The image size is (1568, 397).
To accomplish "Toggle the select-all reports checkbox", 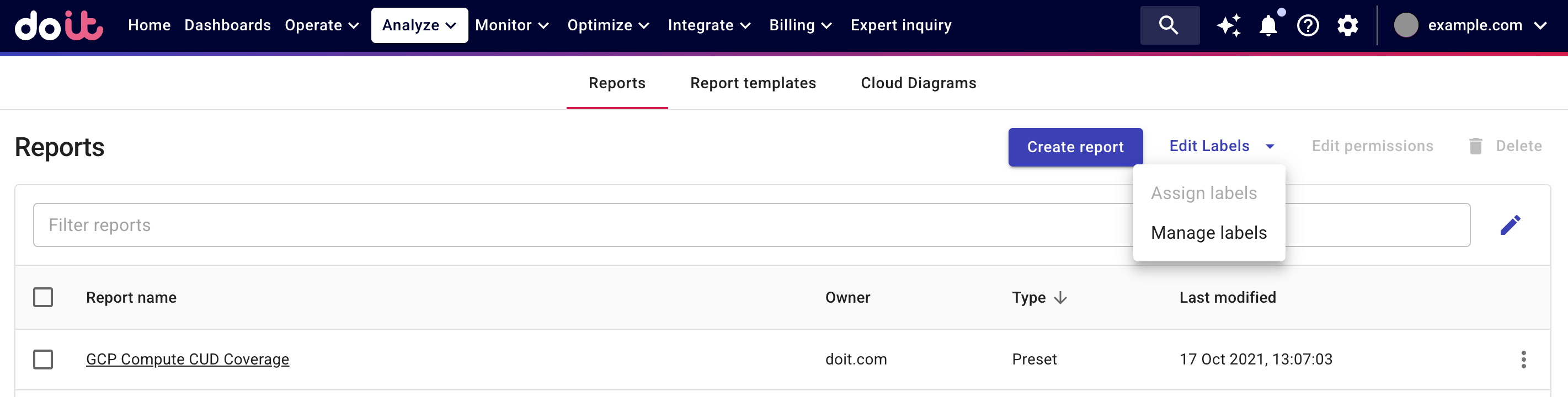I will (43, 297).
